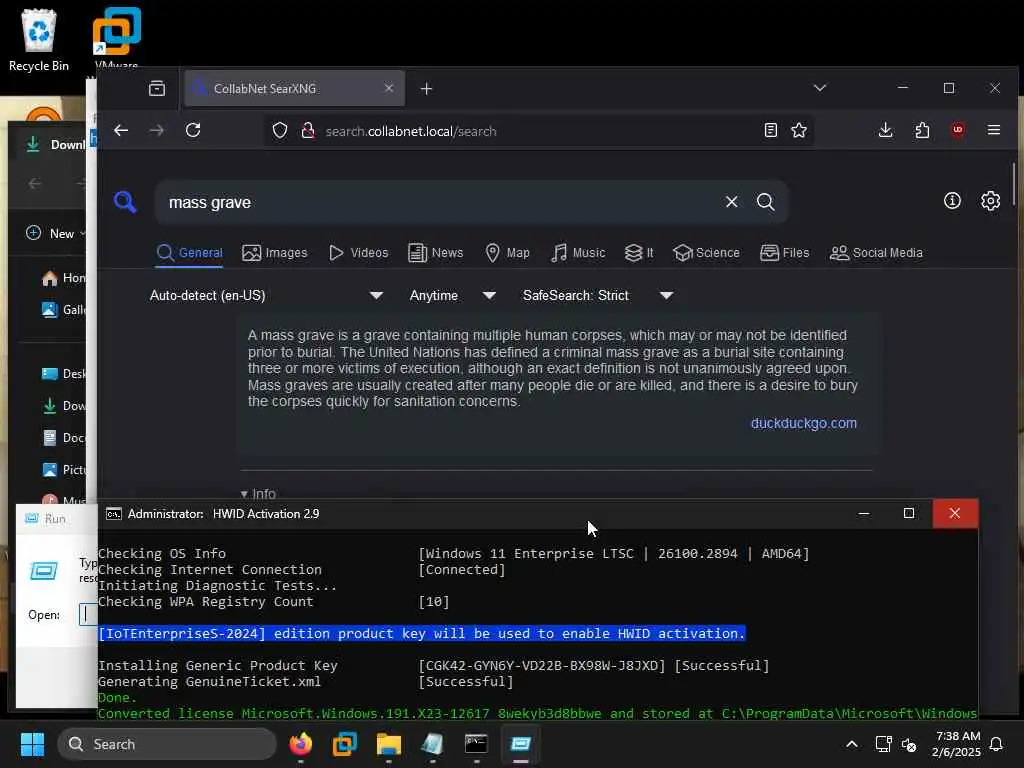Image resolution: width=1024 pixels, height=768 pixels.
Task: Click the New button in File Explorer
Action: pos(55,233)
